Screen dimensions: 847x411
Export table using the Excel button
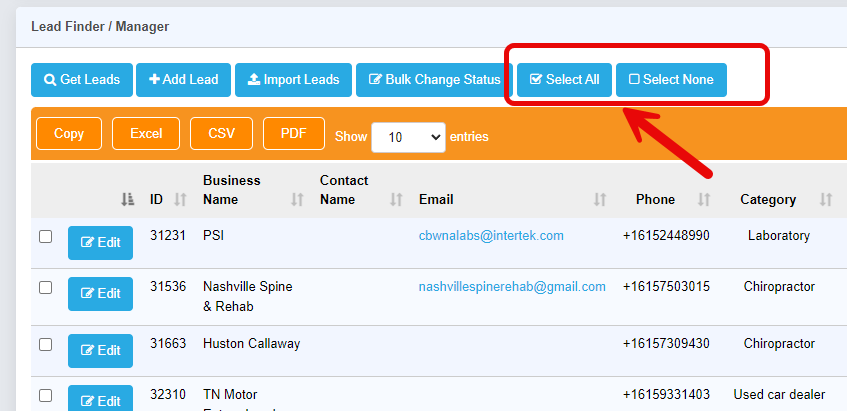[x=146, y=134]
